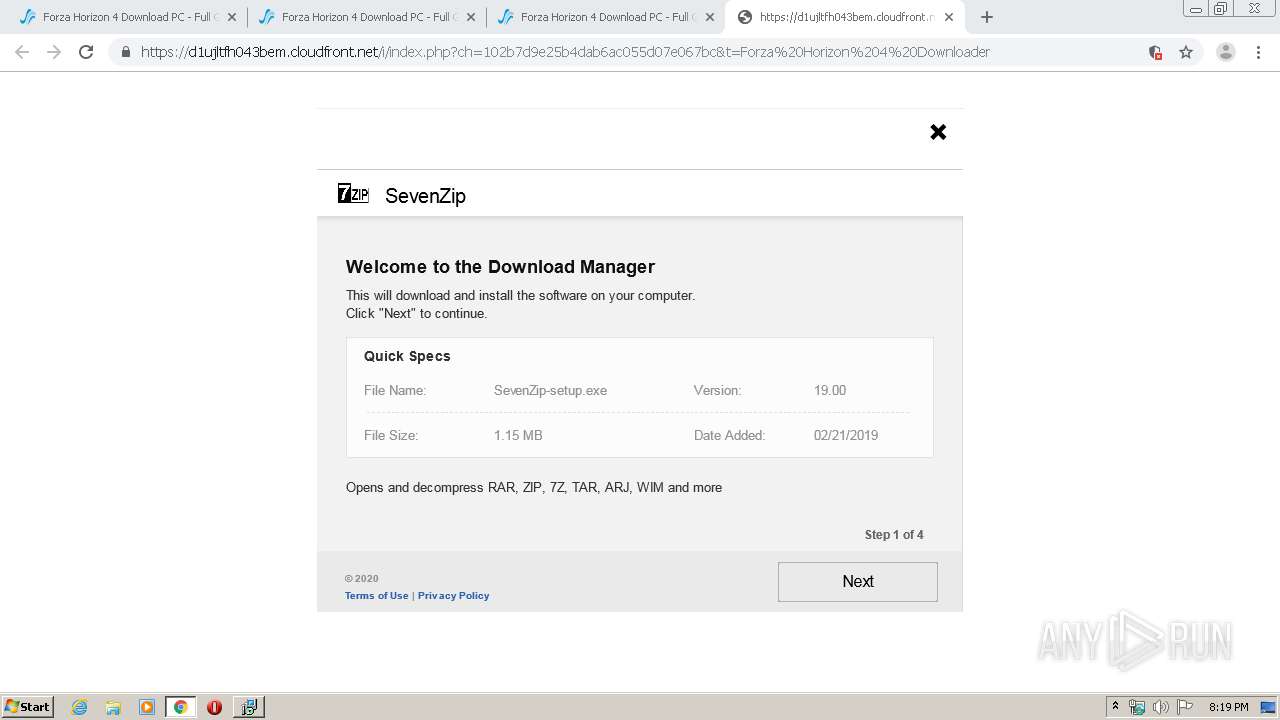Viewport: 1280px width, 720px height.
Task: Click the address bar URL field
Action: click(x=565, y=52)
